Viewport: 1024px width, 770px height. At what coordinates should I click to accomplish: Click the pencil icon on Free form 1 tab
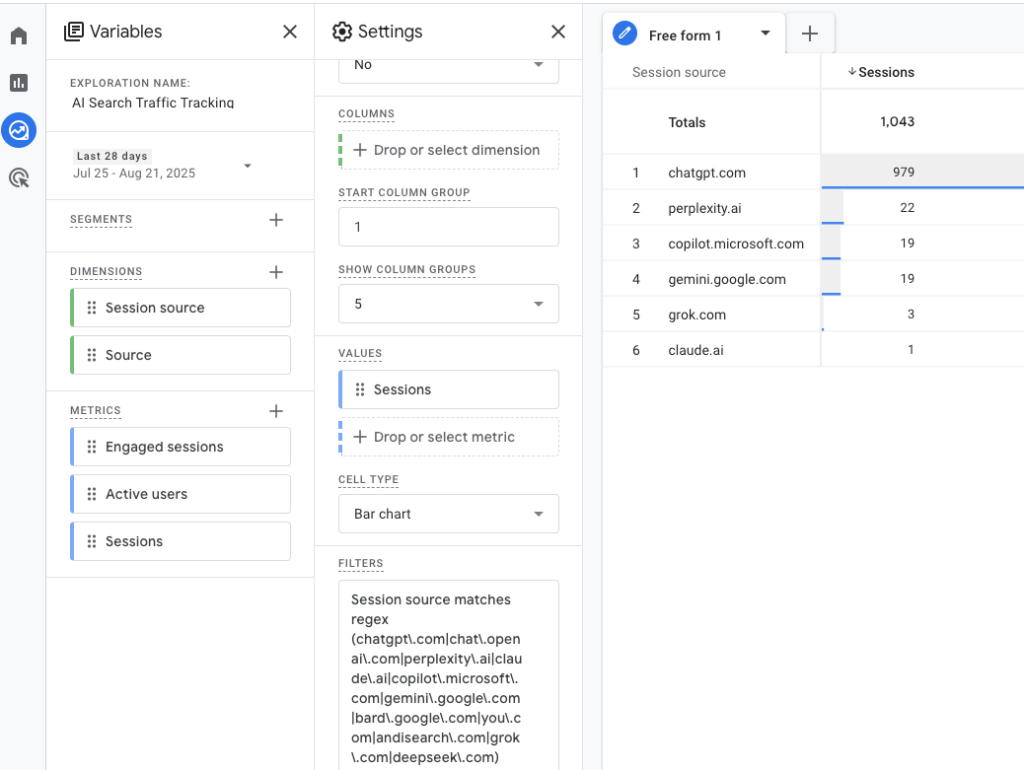pyautogui.click(x=625, y=33)
